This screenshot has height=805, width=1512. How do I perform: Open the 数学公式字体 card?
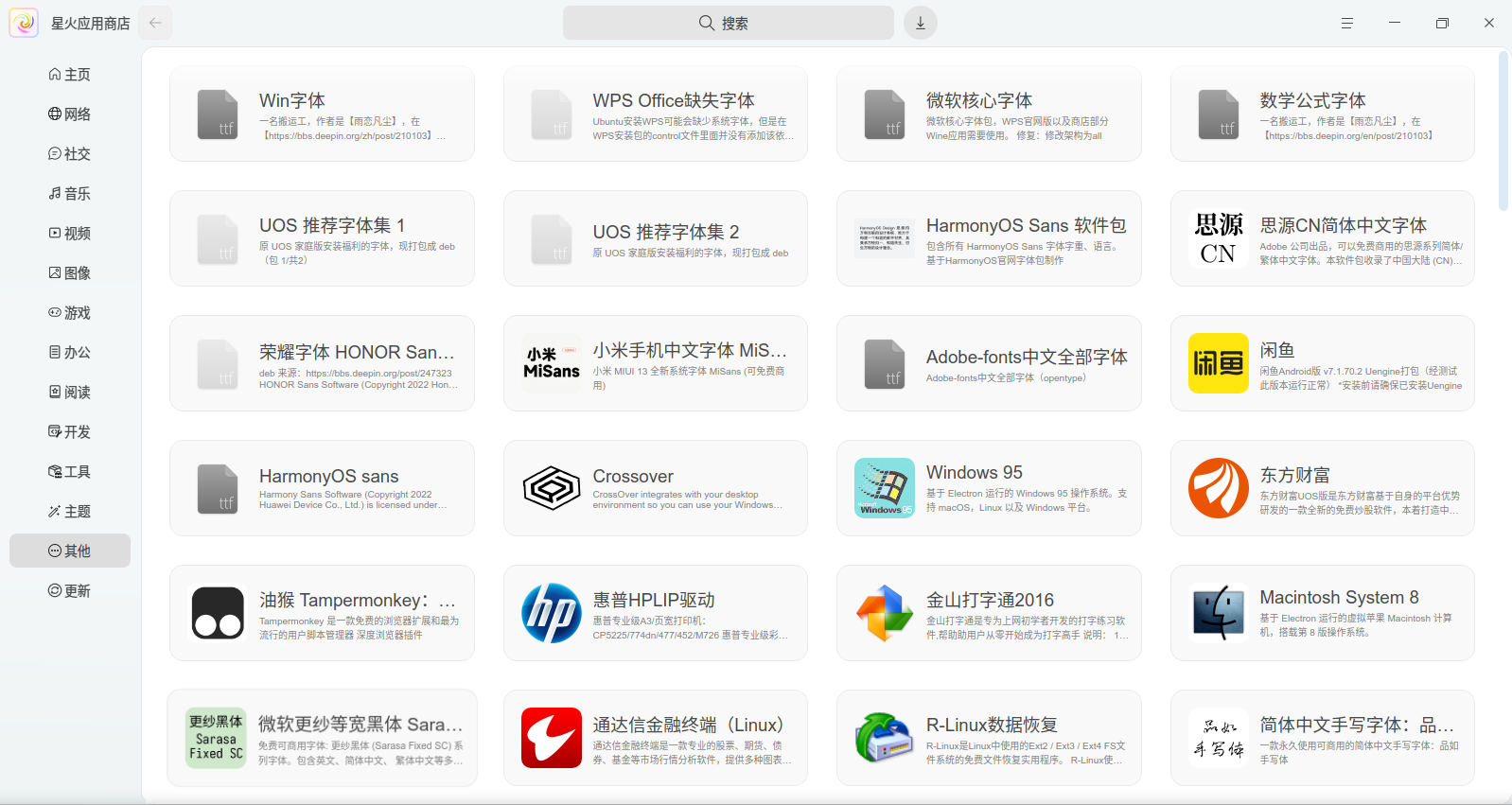[x=1323, y=114]
